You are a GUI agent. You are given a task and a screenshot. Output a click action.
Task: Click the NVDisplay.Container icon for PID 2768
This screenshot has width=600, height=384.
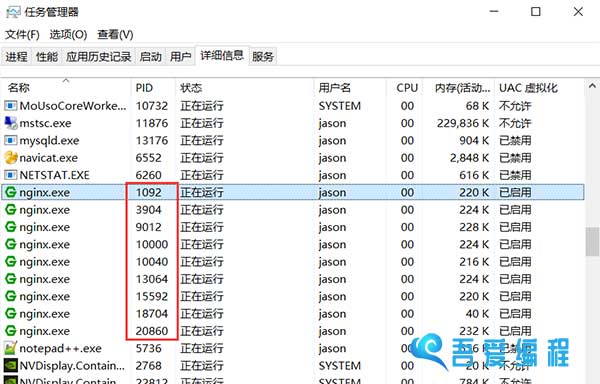[11, 365]
